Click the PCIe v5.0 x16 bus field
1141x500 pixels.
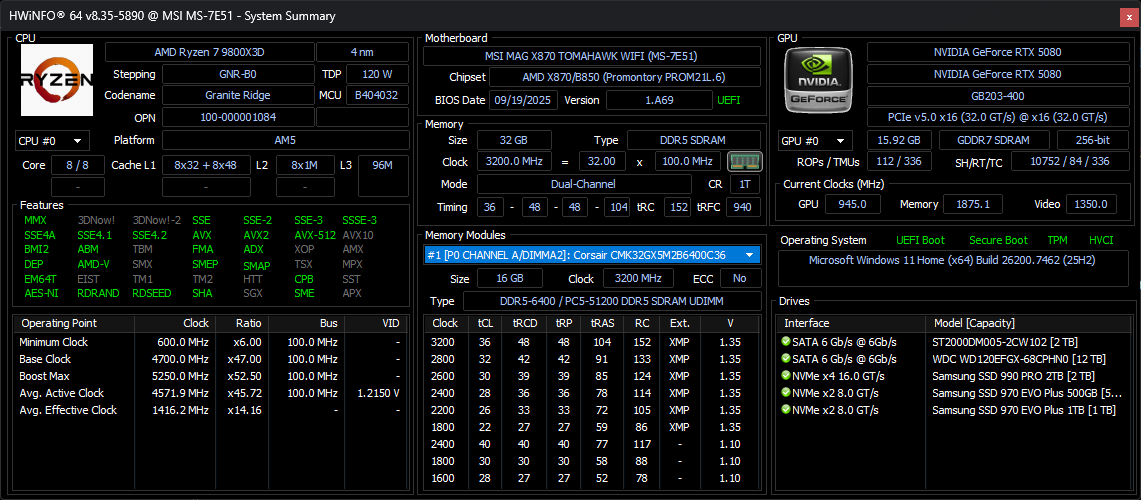pos(997,117)
